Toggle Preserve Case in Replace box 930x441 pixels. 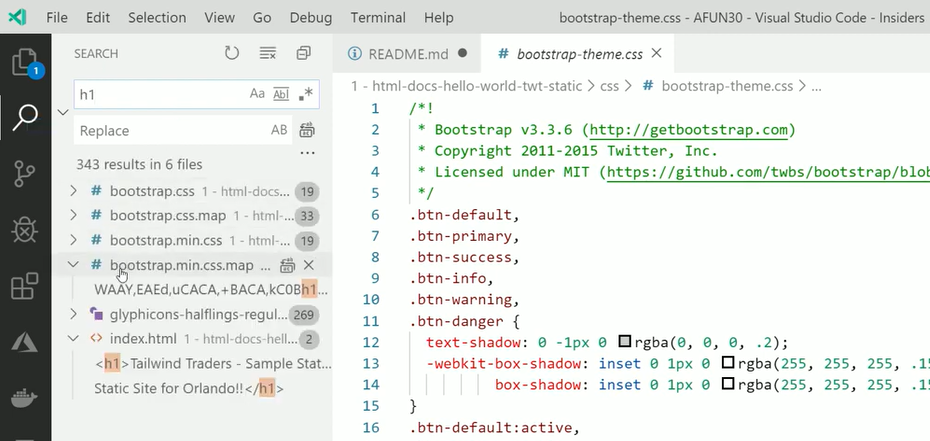tap(279, 130)
